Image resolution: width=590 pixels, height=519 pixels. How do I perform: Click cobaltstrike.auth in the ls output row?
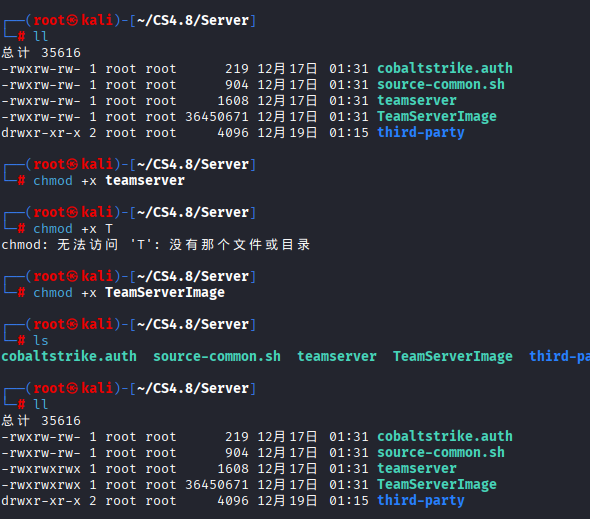tap(69, 356)
